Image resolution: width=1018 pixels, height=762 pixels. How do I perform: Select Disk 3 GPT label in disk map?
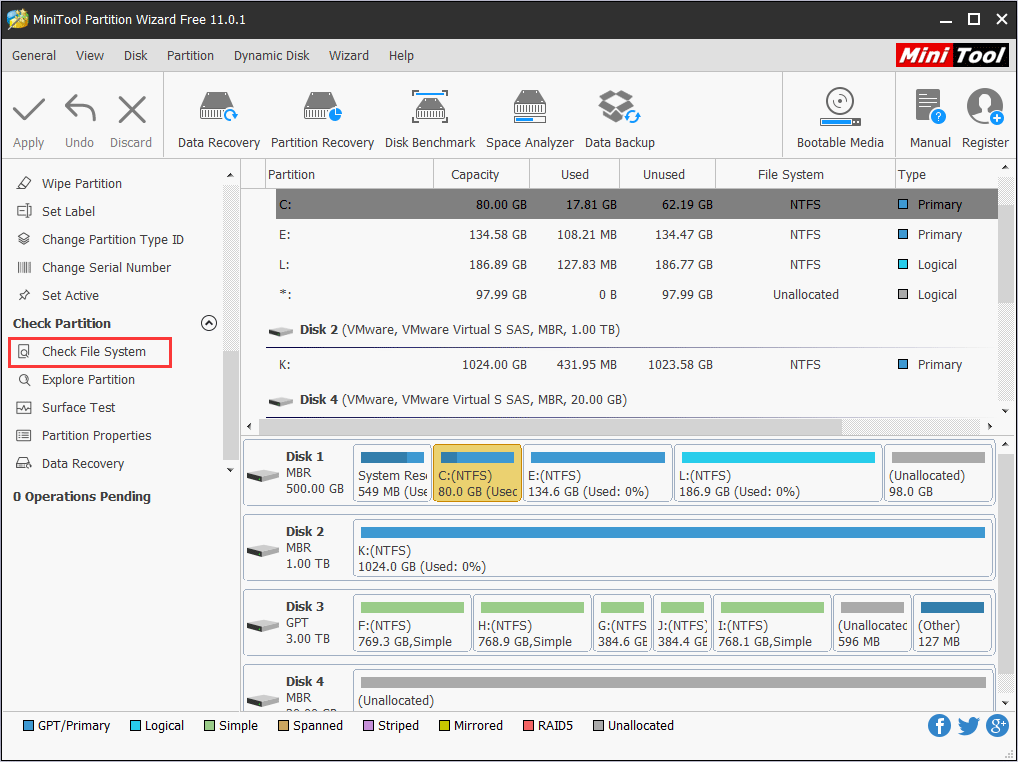(x=297, y=623)
